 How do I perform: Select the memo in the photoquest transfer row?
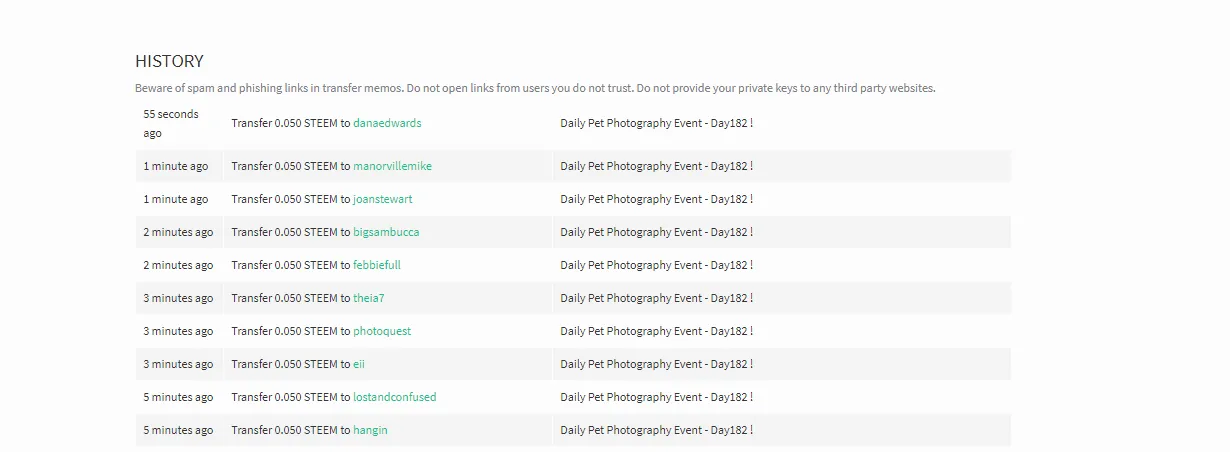(656, 331)
